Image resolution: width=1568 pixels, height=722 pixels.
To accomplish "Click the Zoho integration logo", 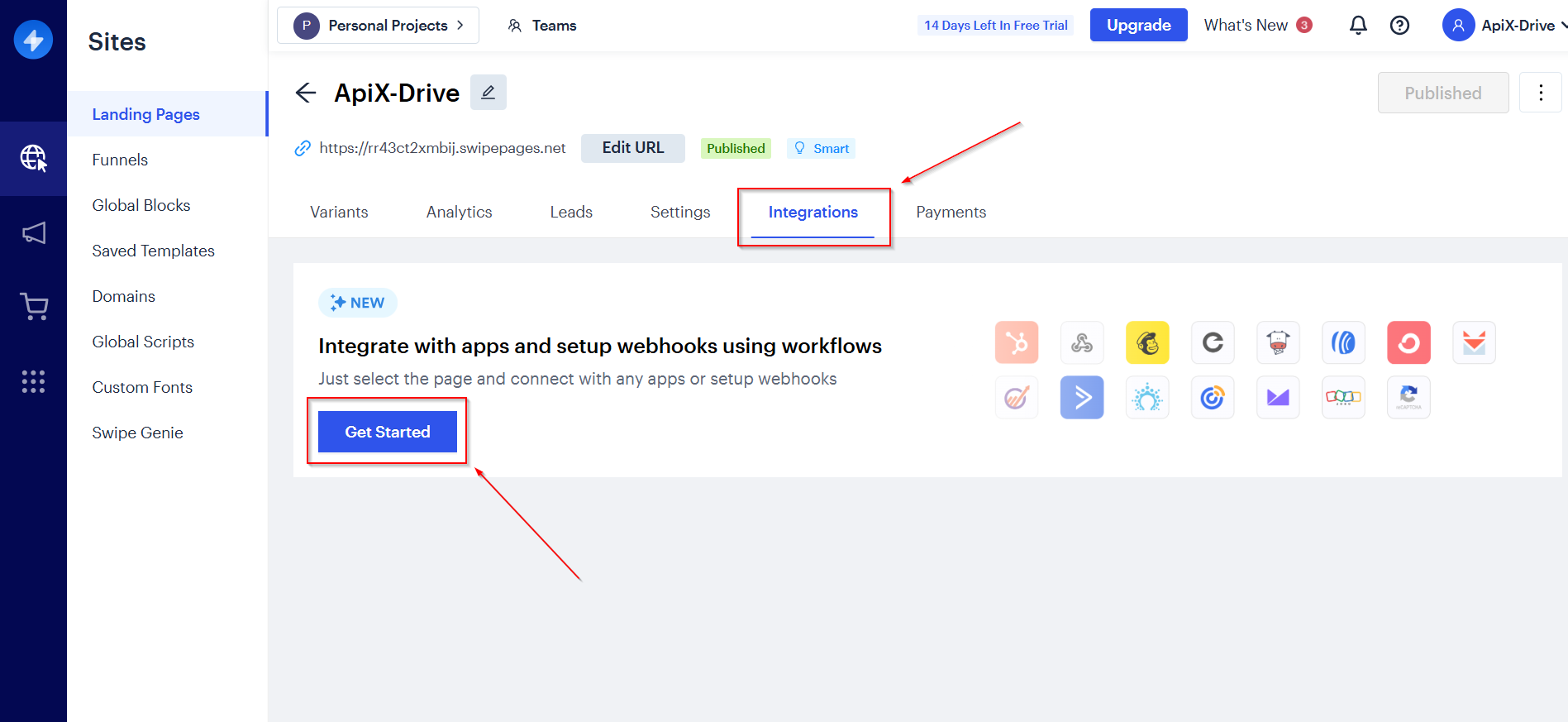I will 1343,398.
